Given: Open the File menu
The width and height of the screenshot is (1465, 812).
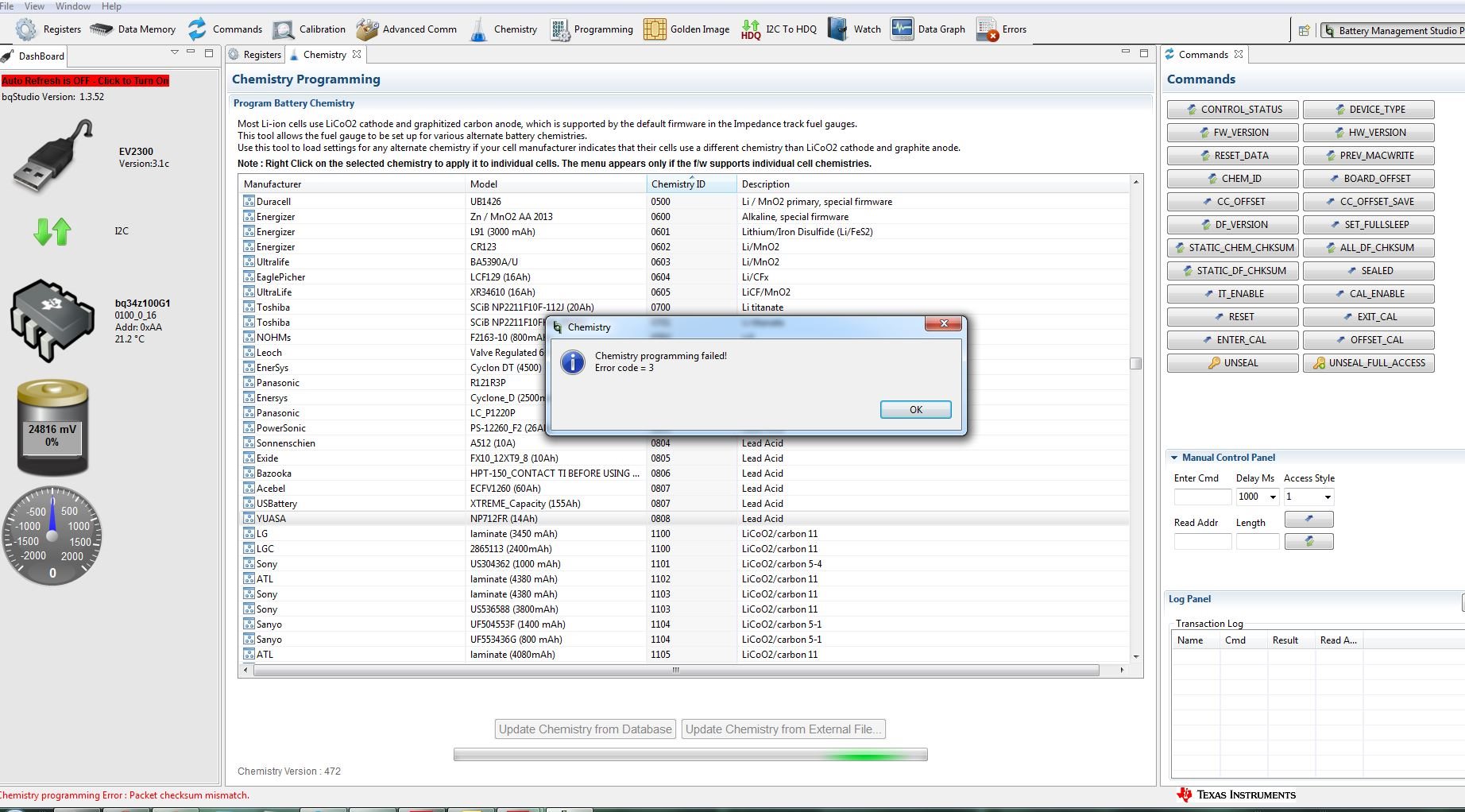Looking at the screenshot, I should pyautogui.click(x=7, y=6).
